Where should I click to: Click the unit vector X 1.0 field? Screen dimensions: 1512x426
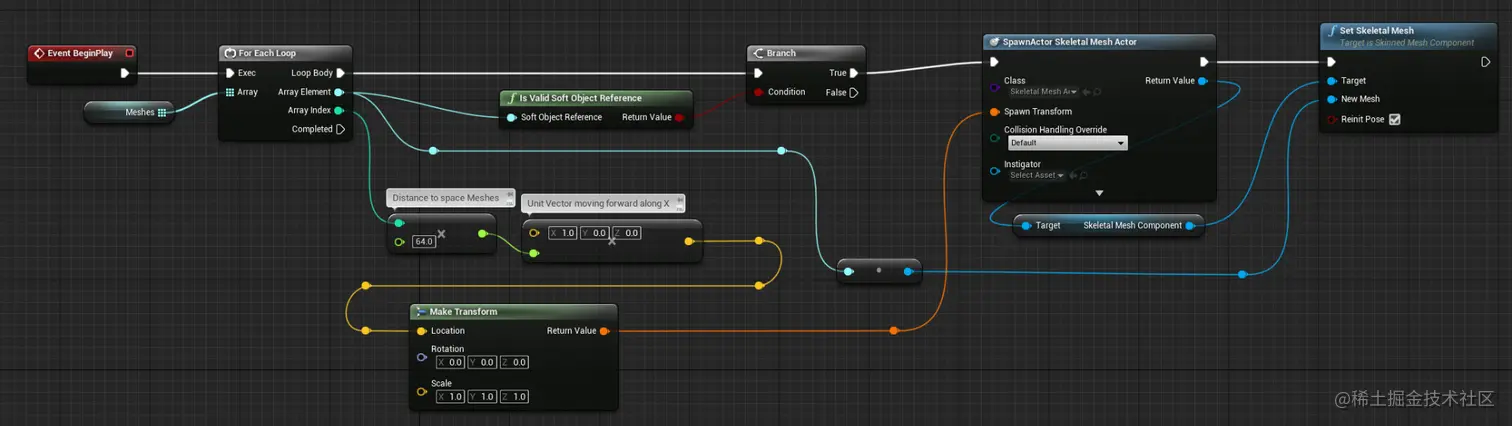(563, 233)
